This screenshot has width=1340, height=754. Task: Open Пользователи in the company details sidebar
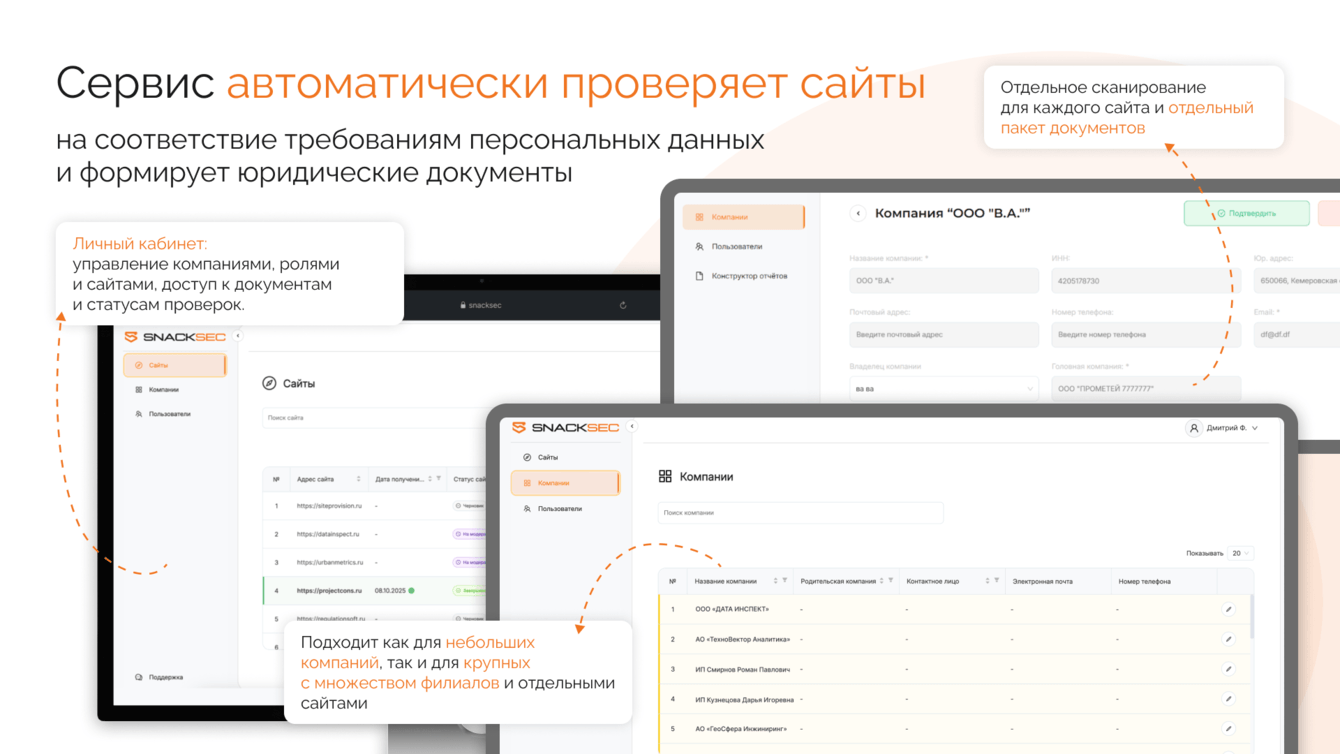[x=744, y=246]
